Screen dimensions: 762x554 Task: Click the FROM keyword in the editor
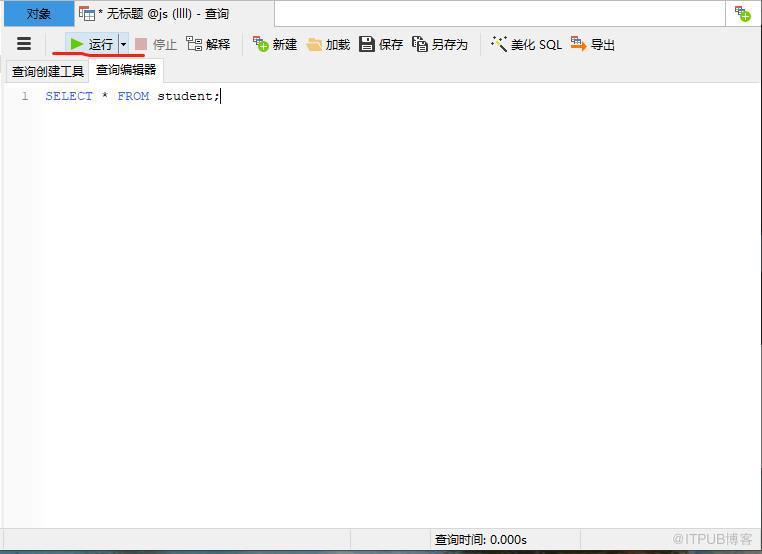(x=133, y=96)
